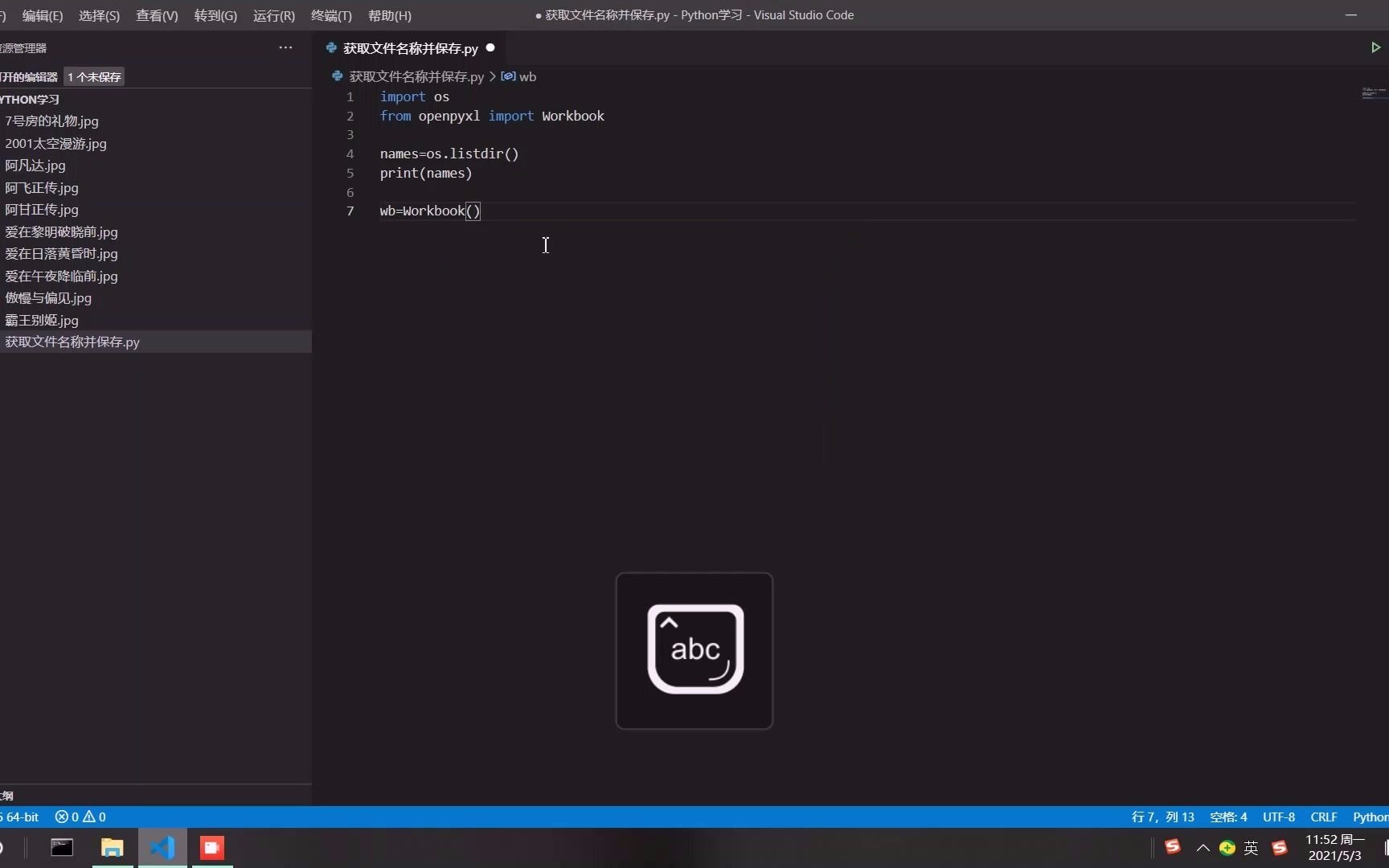The image size is (1389, 868).
Task: Open the Help (帮助) menu
Action: coord(389,15)
